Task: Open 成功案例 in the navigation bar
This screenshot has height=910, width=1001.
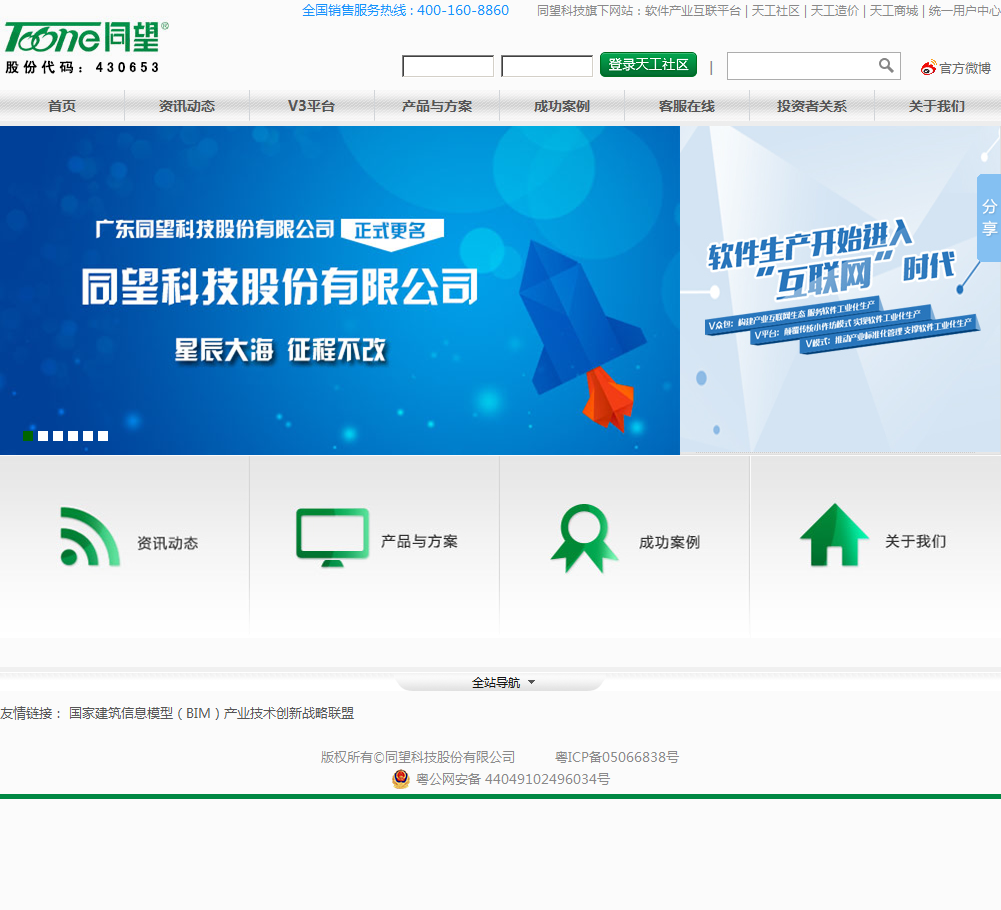Action: (562, 106)
